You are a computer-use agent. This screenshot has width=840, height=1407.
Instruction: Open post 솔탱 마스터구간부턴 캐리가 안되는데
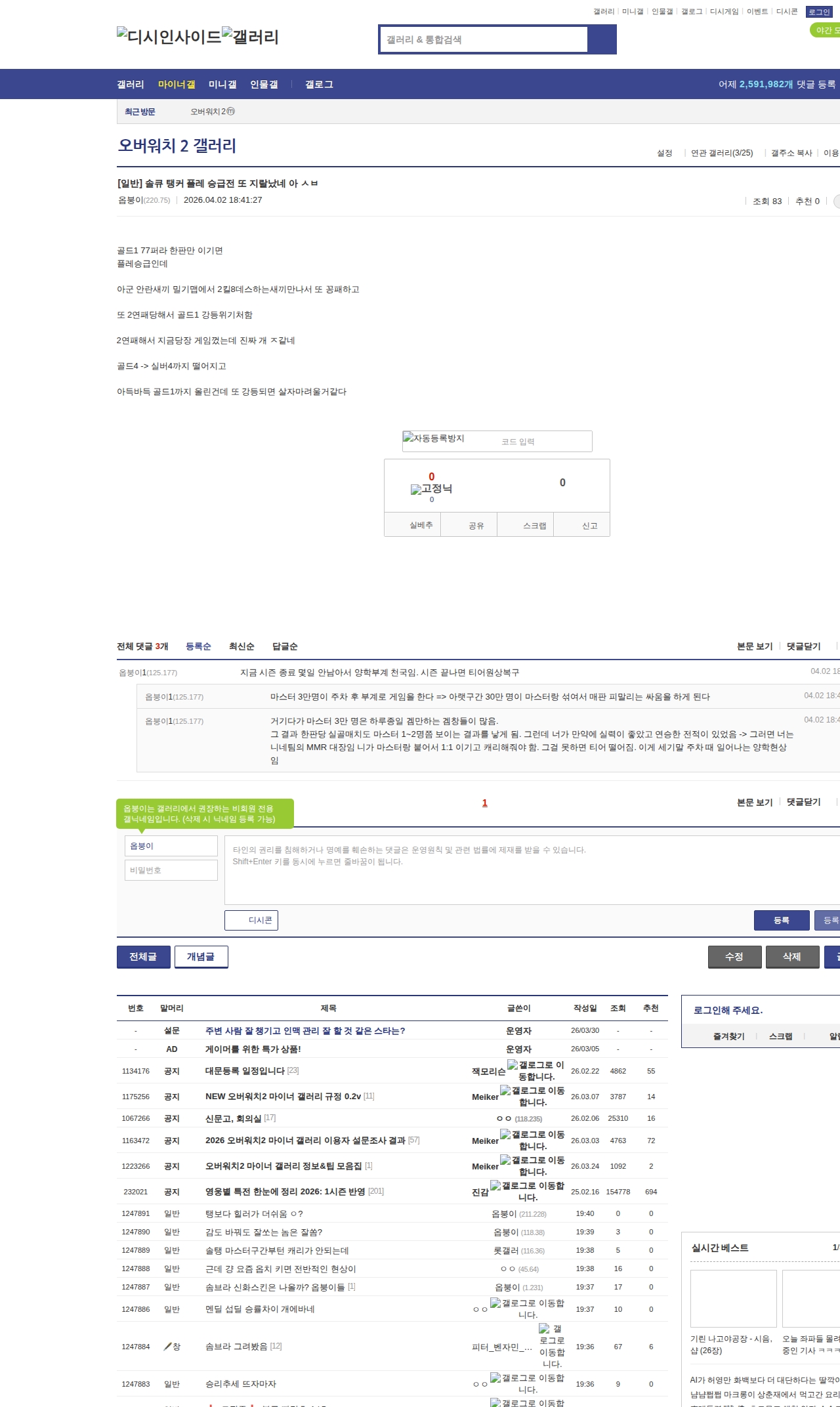click(277, 1250)
